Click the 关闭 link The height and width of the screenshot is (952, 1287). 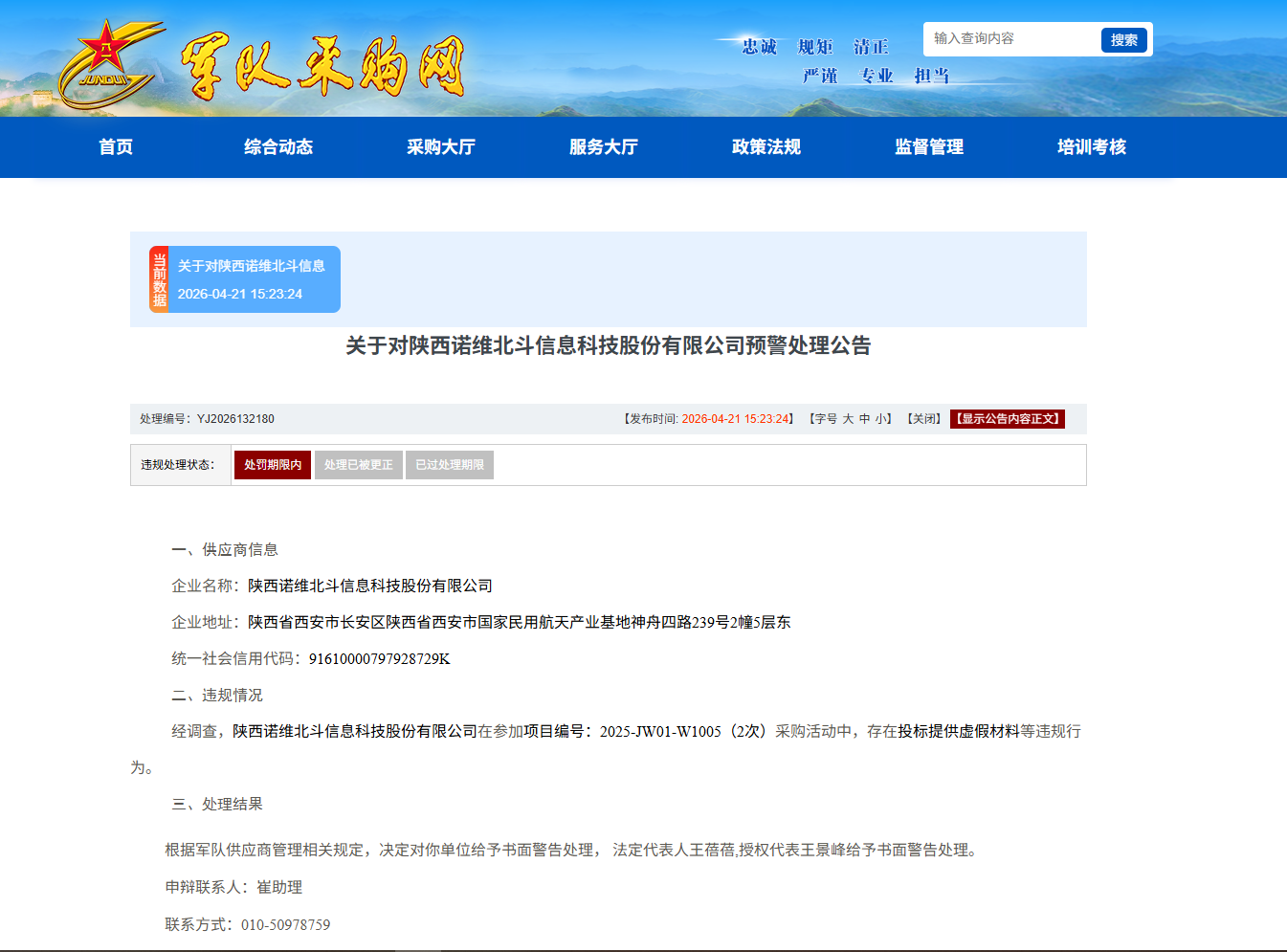(924, 419)
